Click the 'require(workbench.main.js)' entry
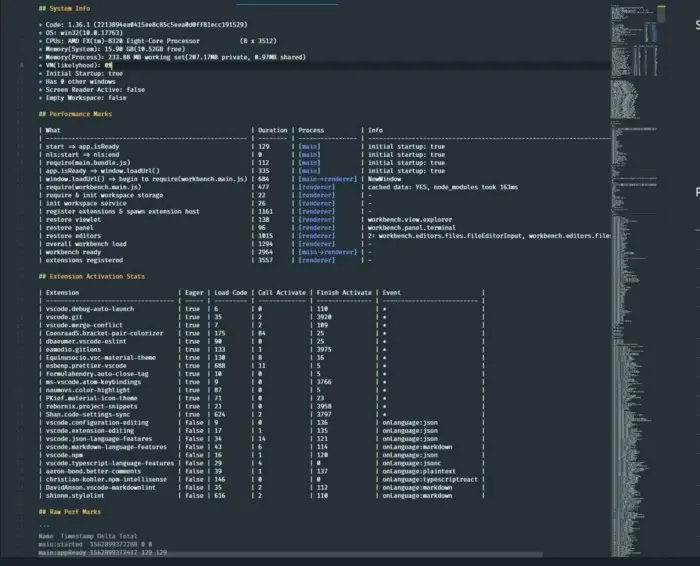Image resolution: width=700 pixels, height=566 pixels. click(x=93, y=187)
